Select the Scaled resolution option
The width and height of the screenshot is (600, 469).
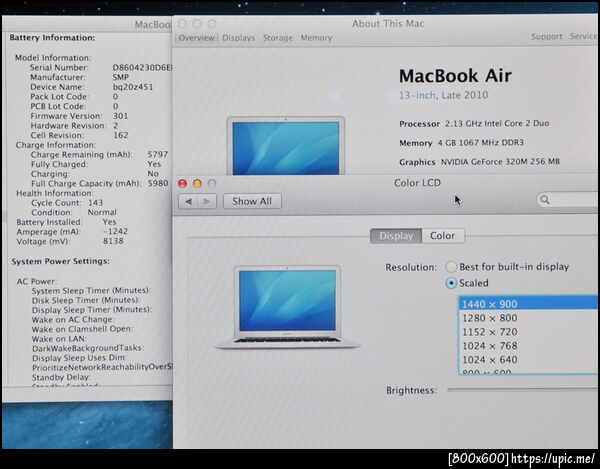pyautogui.click(x=468, y=283)
